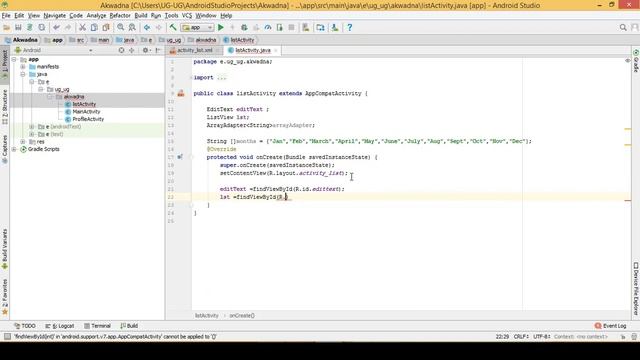Click the Find magnifier icon
The width and height of the screenshot is (640, 360).
pyautogui.click(x=120, y=28)
